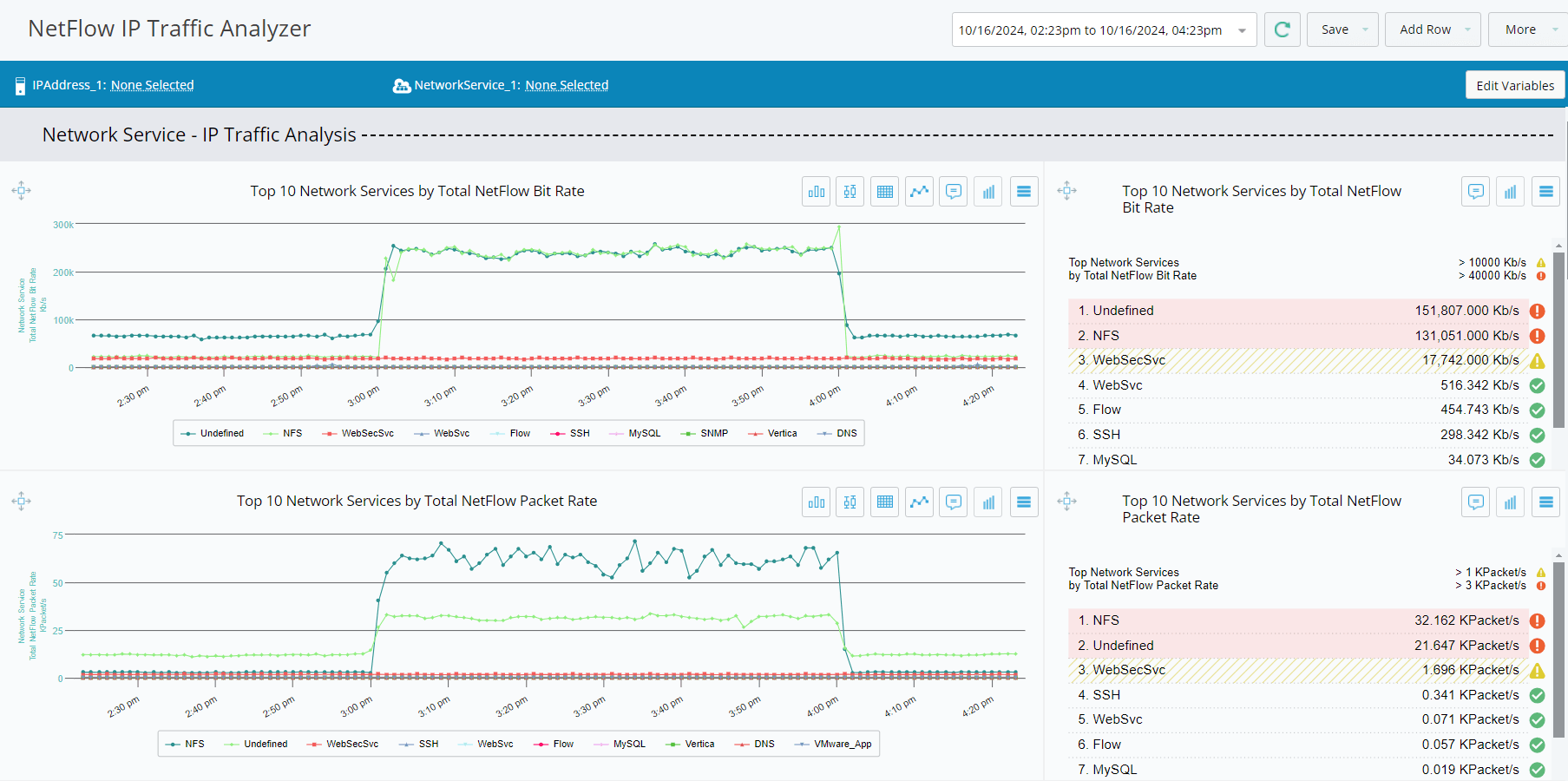The image size is (1568, 781).
Task: Open hamburger menu of packet rate list
Action: click(x=1546, y=502)
